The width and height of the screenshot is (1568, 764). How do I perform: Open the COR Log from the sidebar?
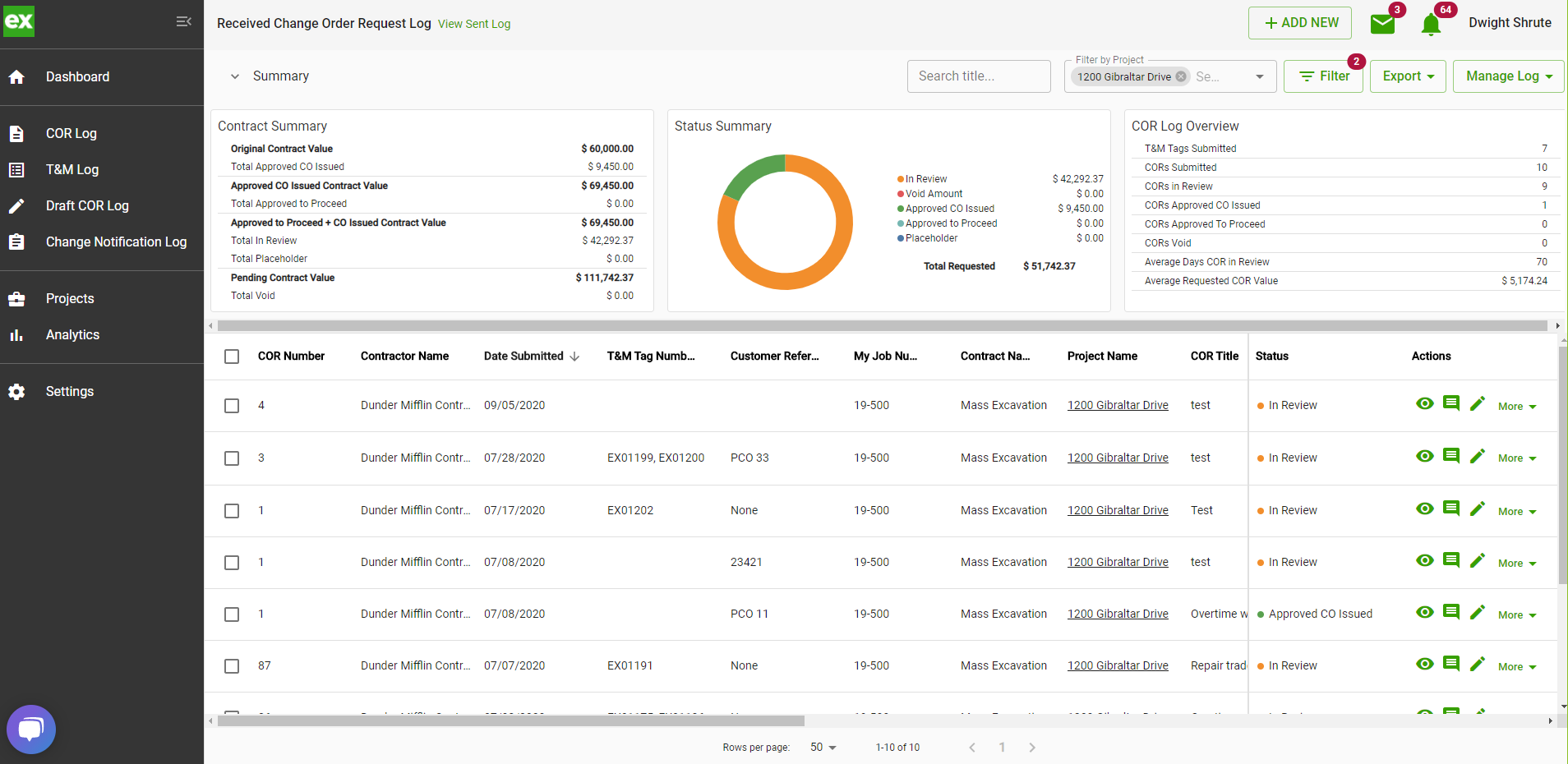pos(71,133)
